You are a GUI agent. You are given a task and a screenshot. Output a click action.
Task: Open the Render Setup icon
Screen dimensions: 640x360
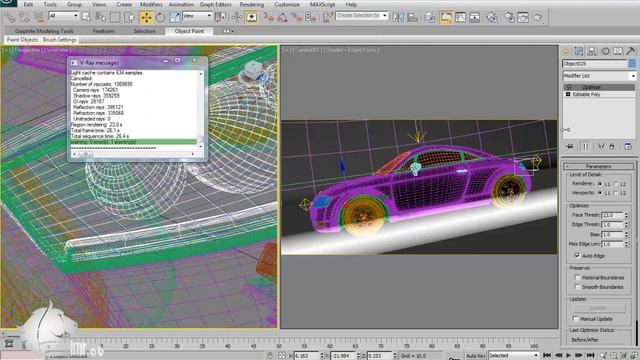point(509,17)
